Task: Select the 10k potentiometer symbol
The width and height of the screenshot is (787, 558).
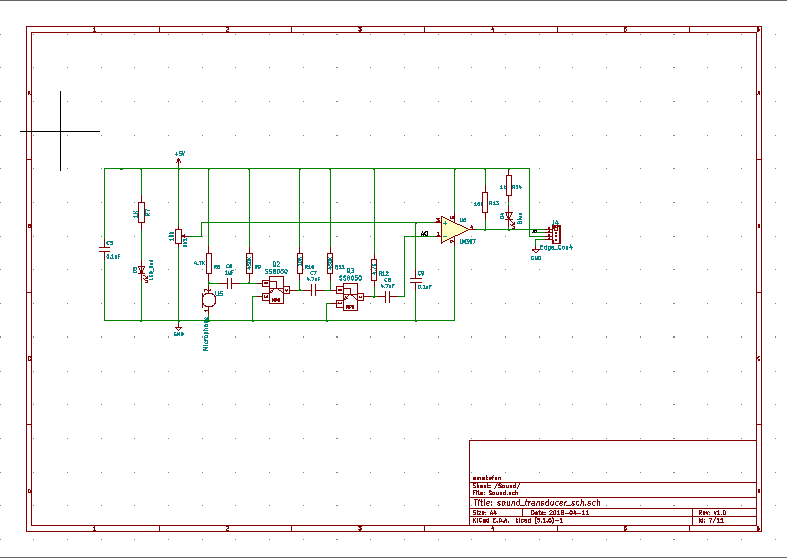Action: tap(179, 236)
